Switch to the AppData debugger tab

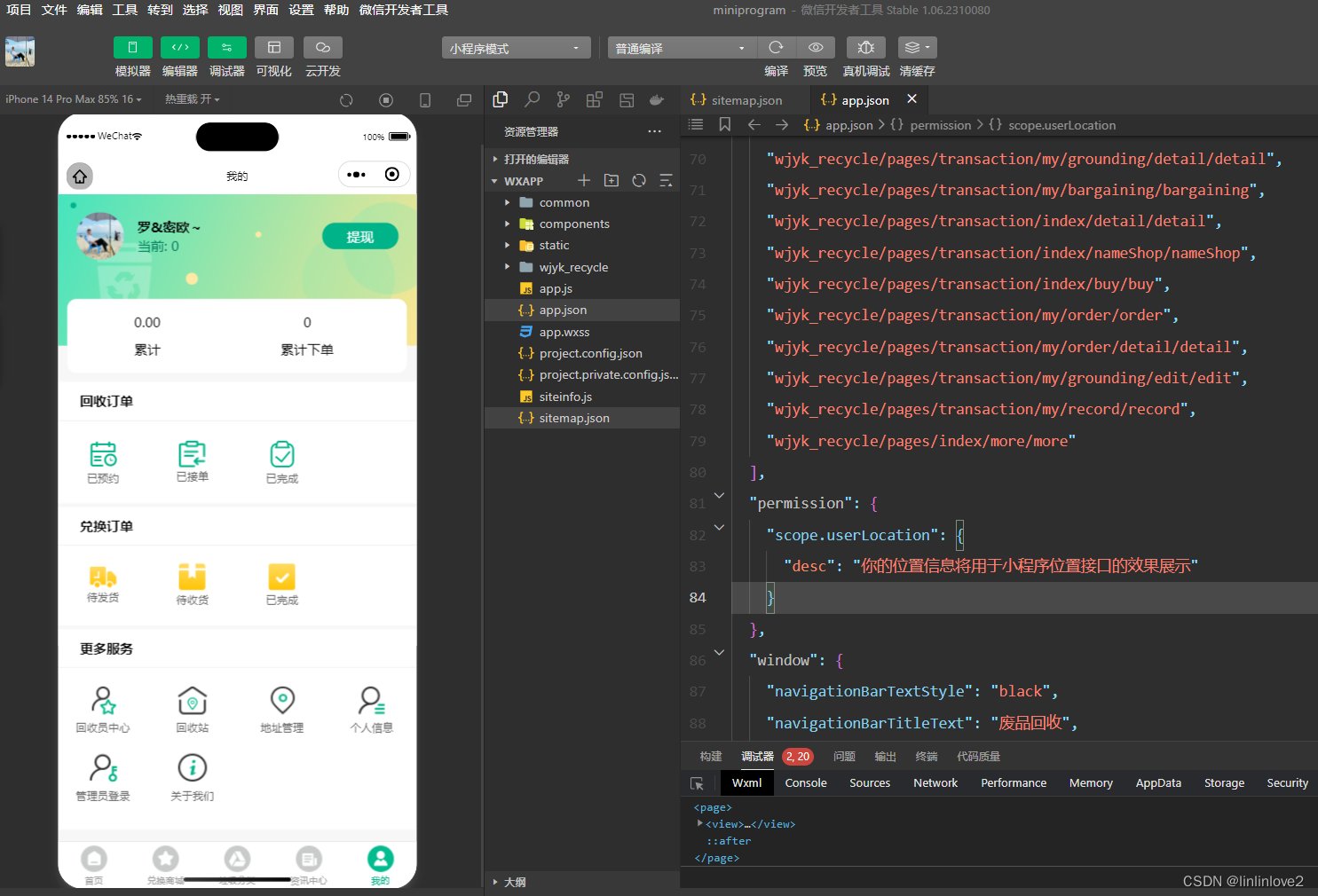(1158, 783)
